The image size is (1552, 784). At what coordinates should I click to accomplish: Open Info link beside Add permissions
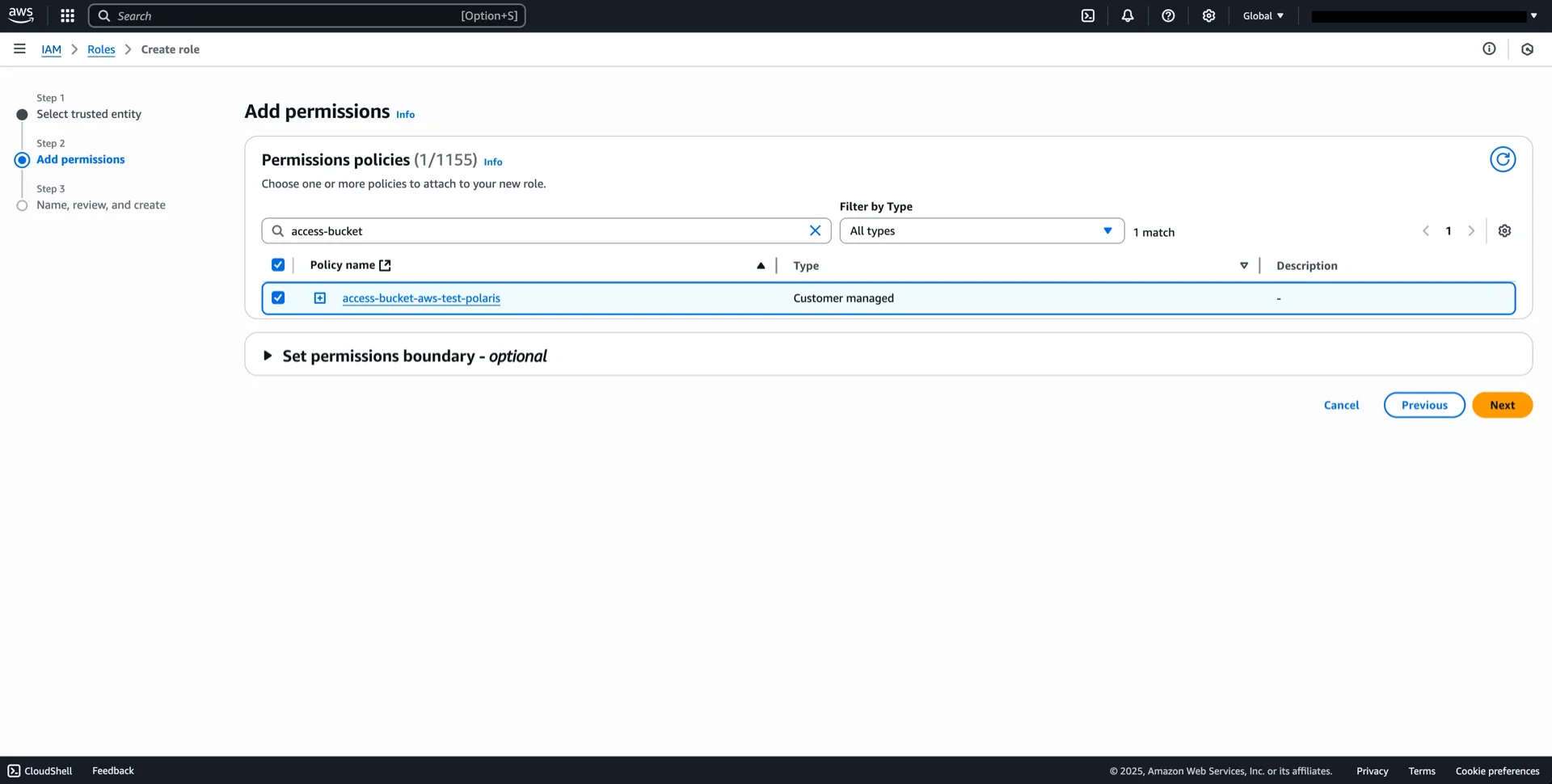coord(405,115)
